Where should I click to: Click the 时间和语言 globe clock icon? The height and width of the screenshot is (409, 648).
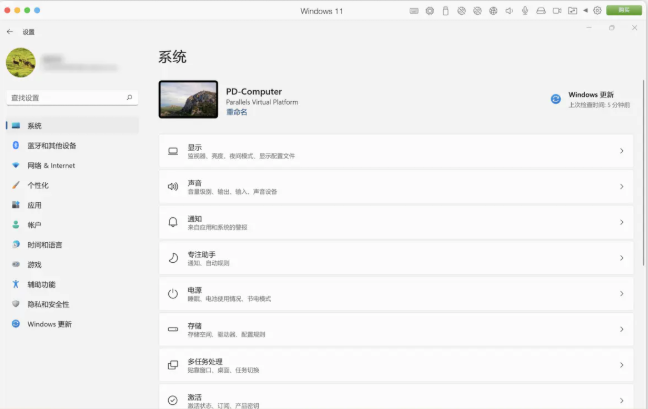pyautogui.click(x=16, y=245)
